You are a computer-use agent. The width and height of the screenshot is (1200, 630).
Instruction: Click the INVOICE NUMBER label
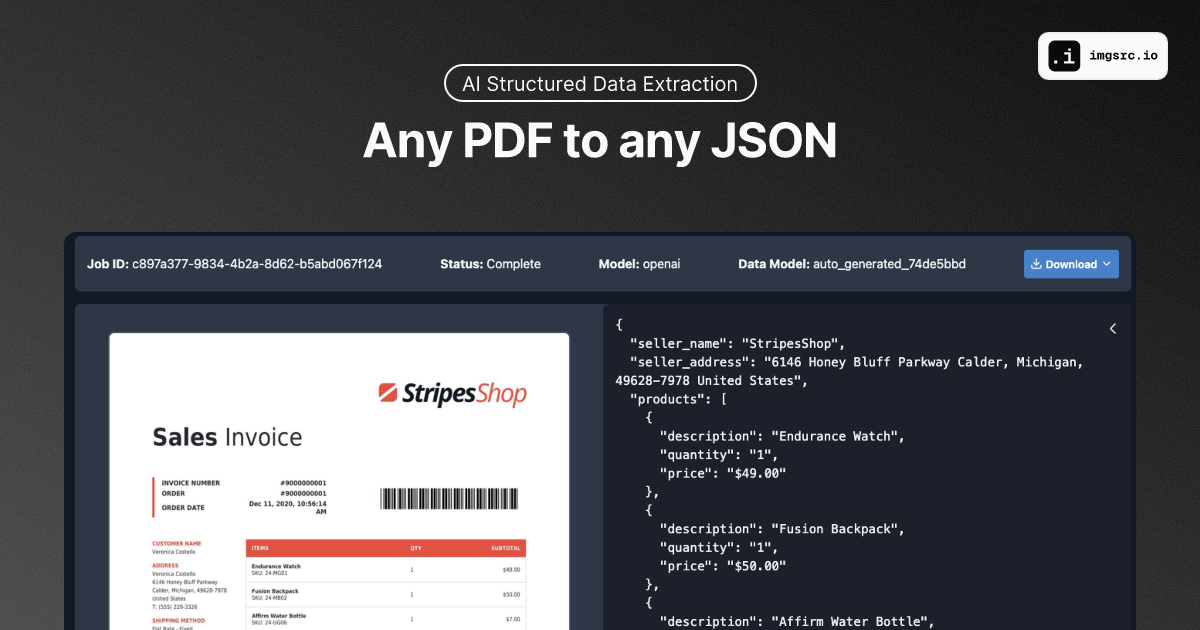[x=190, y=483]
